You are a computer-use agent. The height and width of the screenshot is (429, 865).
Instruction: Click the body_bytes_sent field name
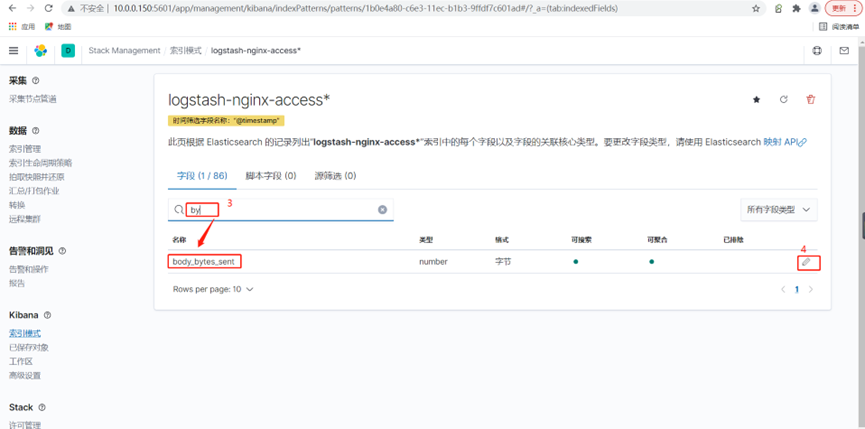pyautogui.click(x=204, y=262)
